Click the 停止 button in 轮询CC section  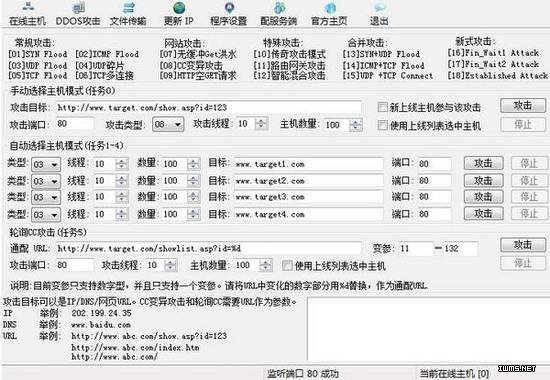point(523,263)
